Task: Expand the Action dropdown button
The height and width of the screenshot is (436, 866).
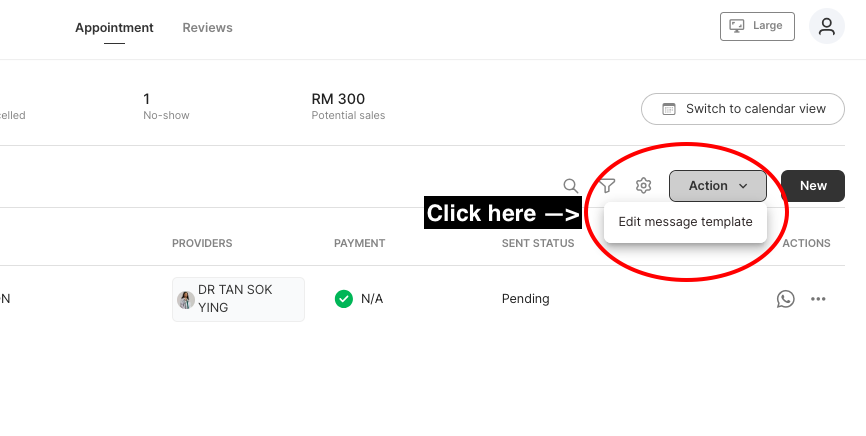Action: coord(717,186)
